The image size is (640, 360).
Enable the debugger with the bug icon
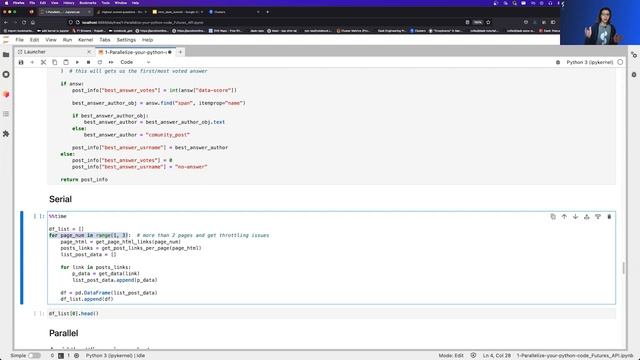[x=558, y=62]
